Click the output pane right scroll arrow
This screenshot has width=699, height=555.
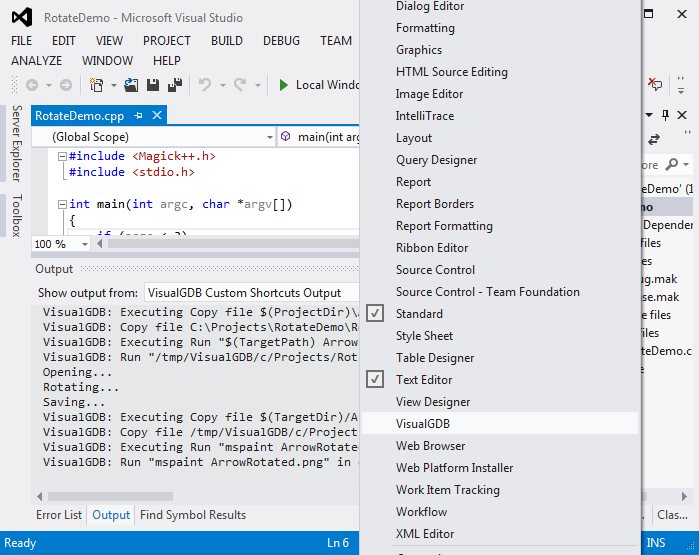[684, 496]
